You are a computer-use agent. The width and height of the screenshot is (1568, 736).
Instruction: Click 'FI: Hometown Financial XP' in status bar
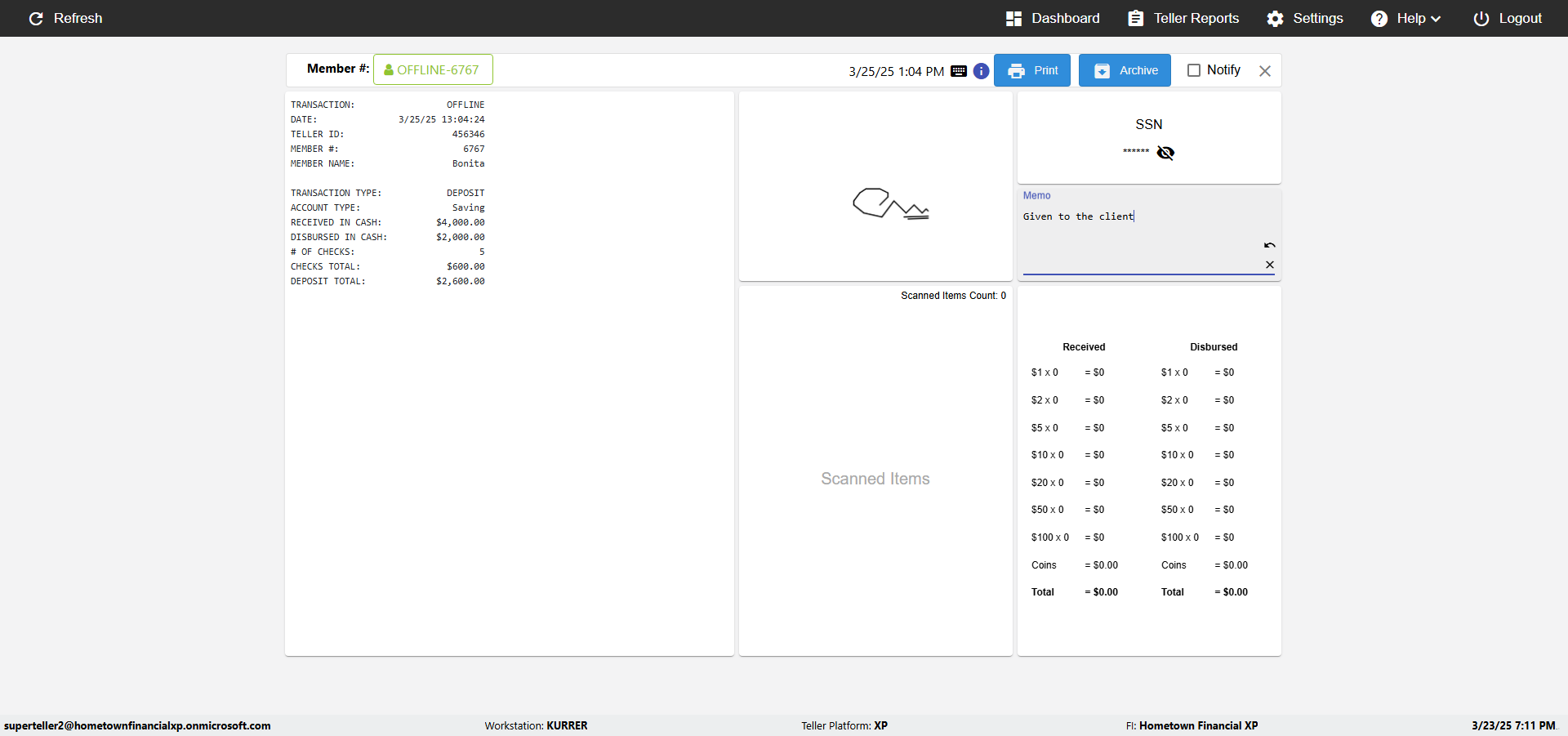pos(1192,725)
